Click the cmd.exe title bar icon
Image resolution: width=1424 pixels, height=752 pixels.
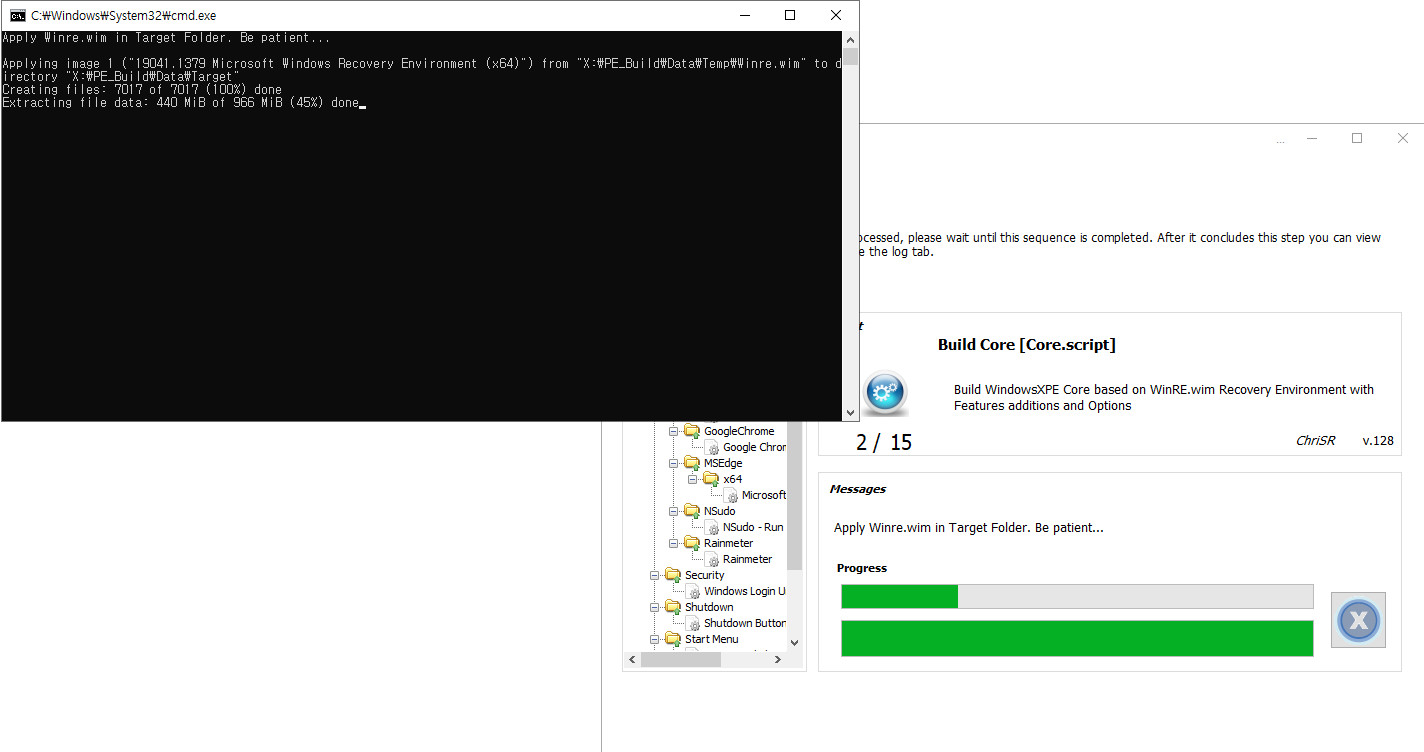tap(17, 15)
